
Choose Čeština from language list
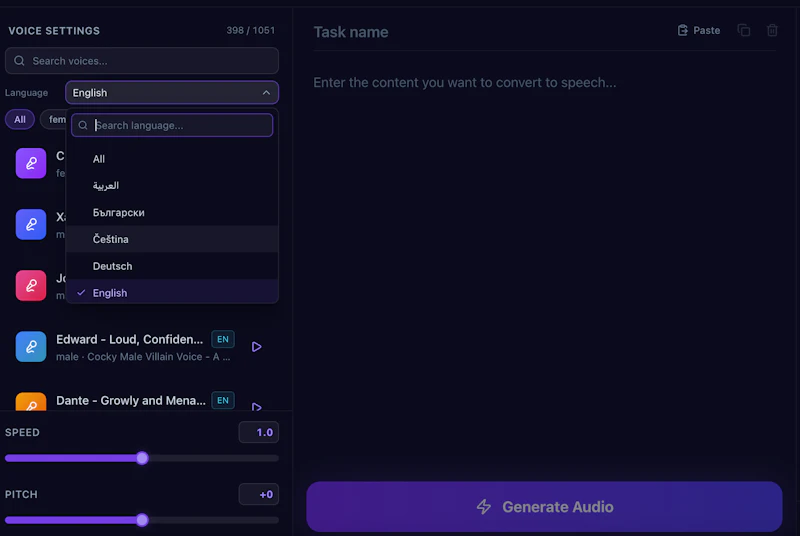[x=172, y=239]
